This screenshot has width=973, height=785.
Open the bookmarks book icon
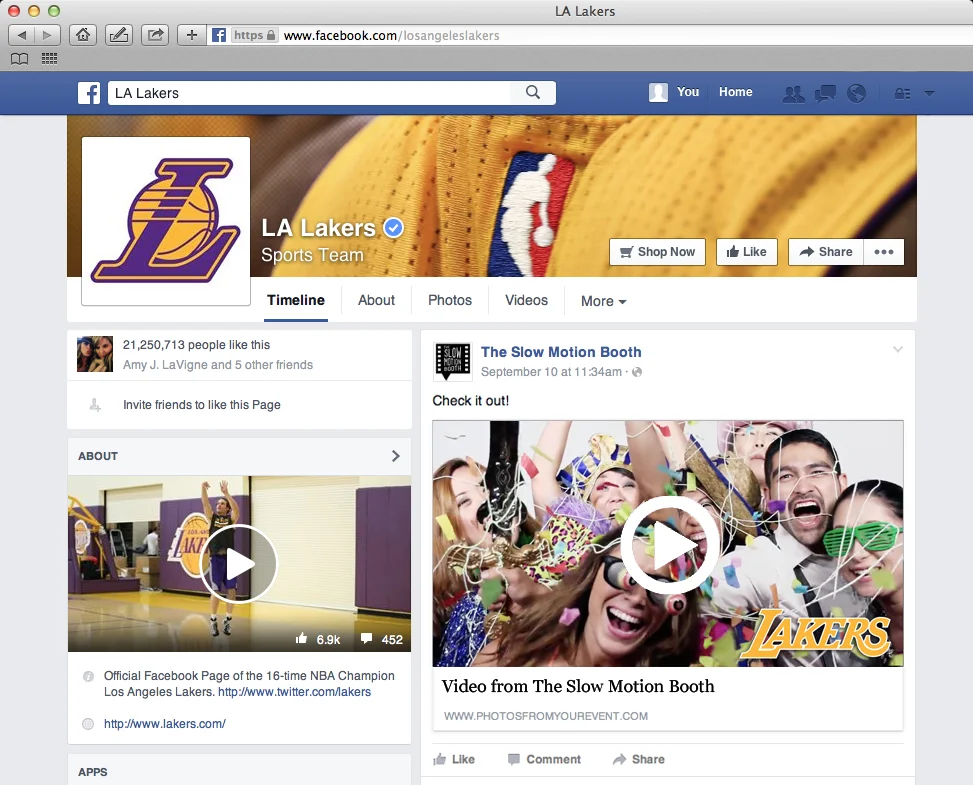click(19, 59)
